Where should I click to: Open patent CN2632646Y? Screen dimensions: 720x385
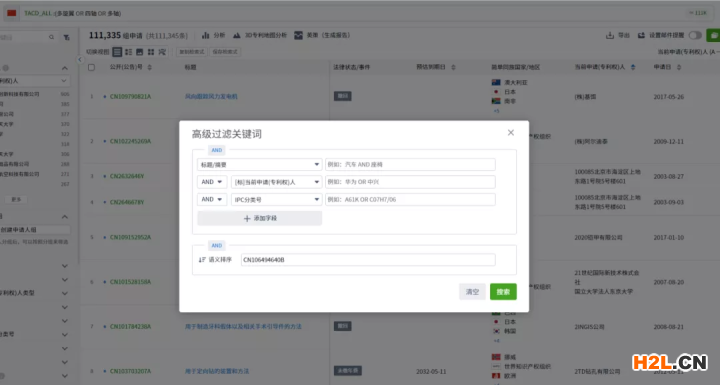tap(127, 176)
